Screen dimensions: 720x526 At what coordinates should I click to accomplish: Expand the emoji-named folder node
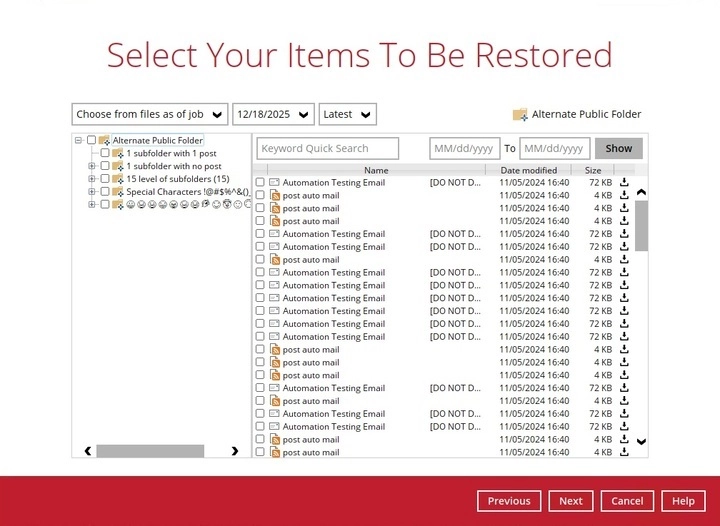[92, 204]
